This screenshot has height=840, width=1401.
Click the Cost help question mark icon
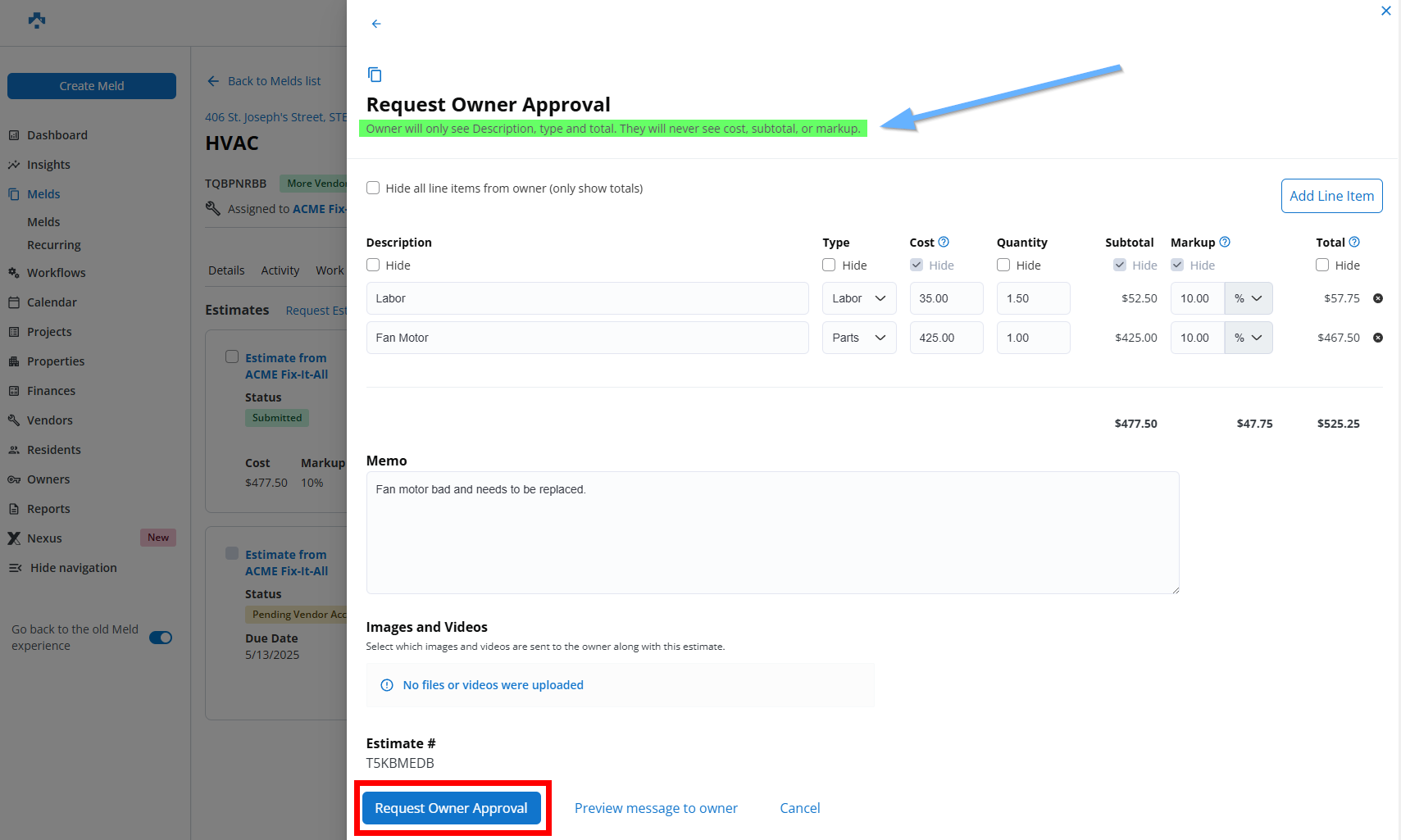(944, 242)
